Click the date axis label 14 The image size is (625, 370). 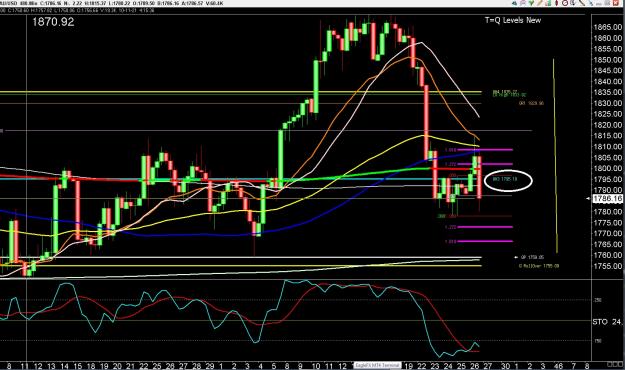[x=64, y=366]
